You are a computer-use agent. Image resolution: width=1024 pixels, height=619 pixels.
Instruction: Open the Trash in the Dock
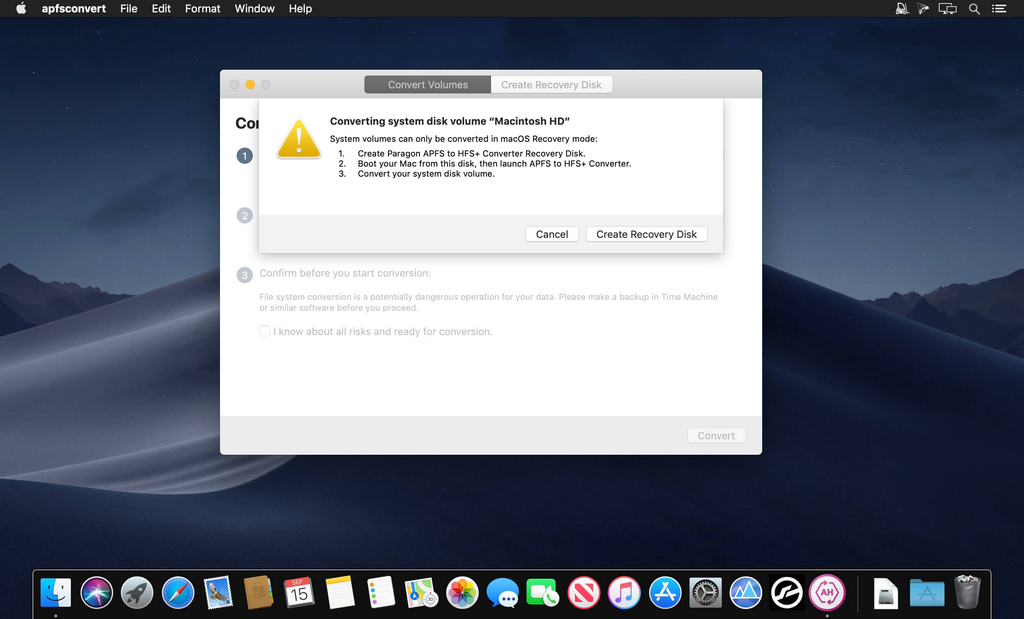967,593
